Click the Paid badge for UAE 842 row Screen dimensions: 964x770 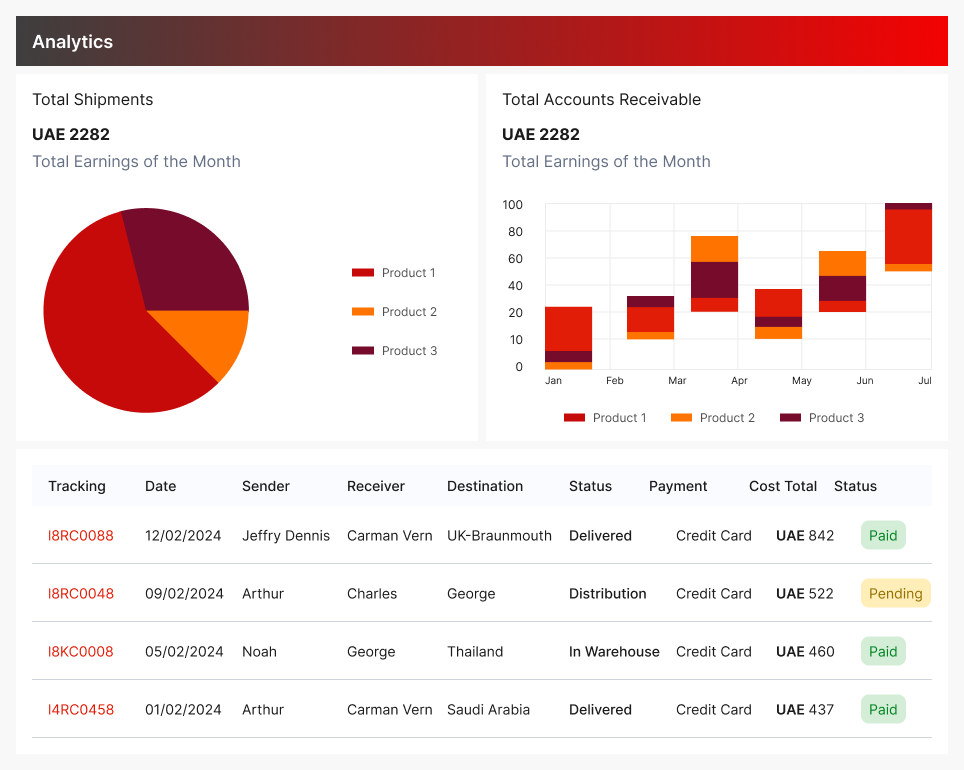pyautogui.click(x=883, y=536)
